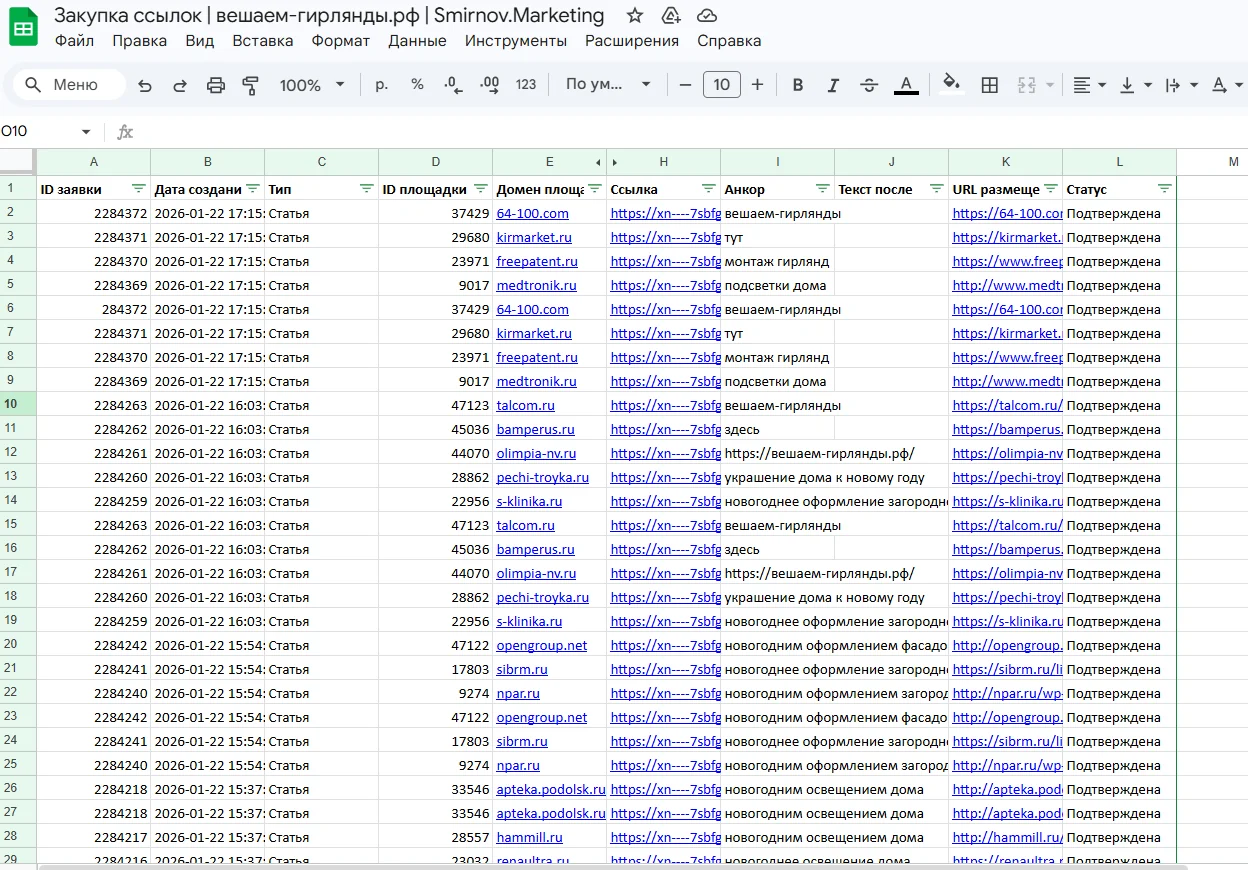
Task: Click the undo arrow icon
Action: [x=145, y=85]
